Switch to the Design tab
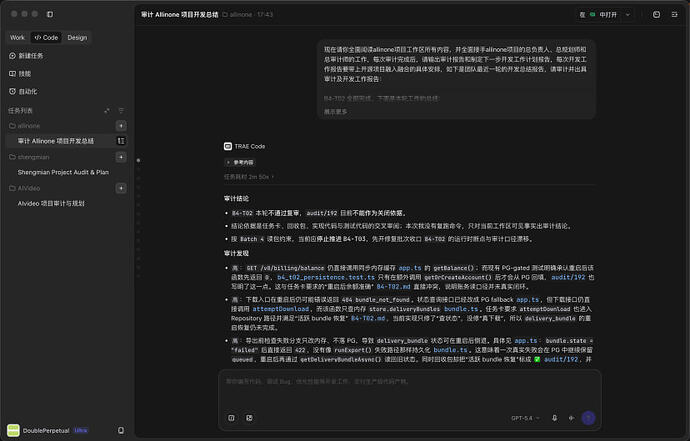690x441 pixels. click(77, 37)
